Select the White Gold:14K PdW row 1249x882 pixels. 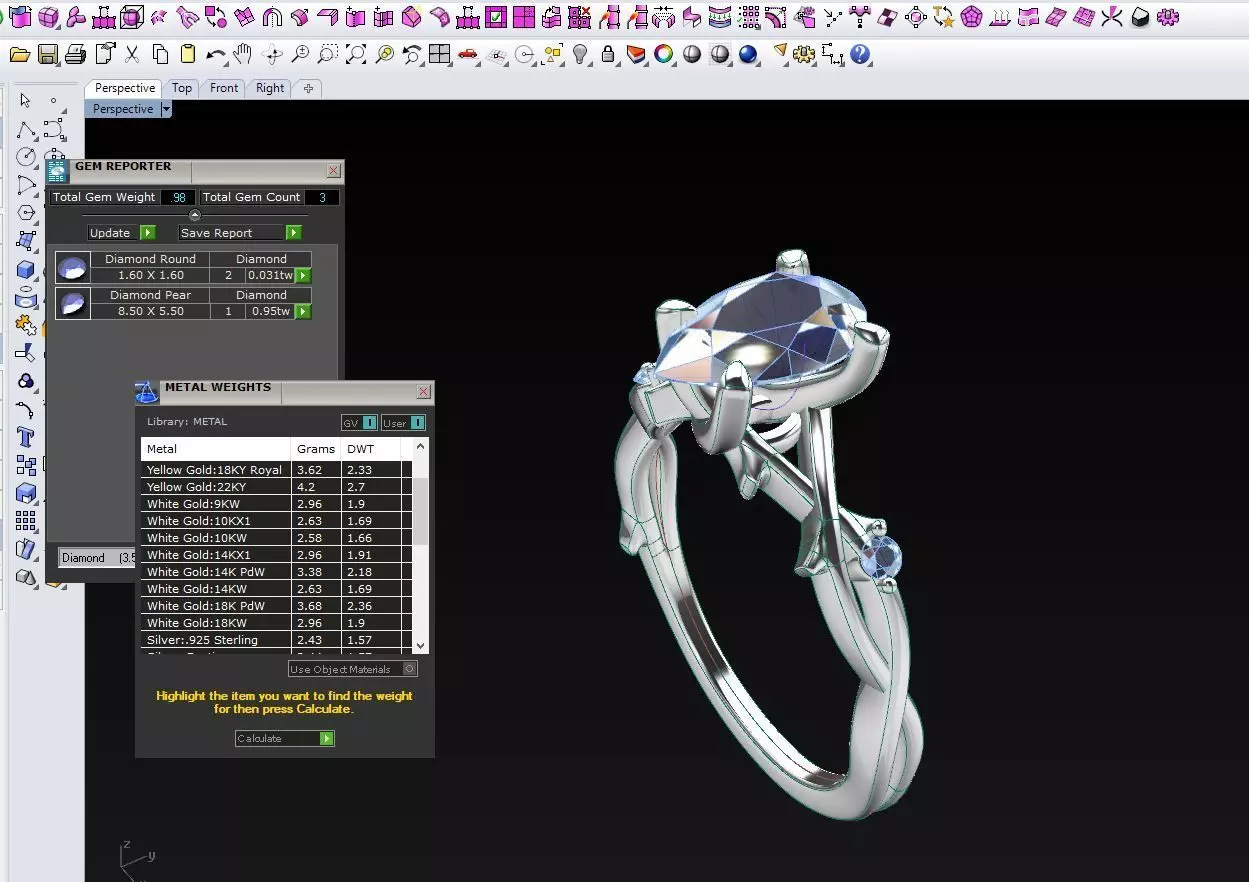point(277,572)
